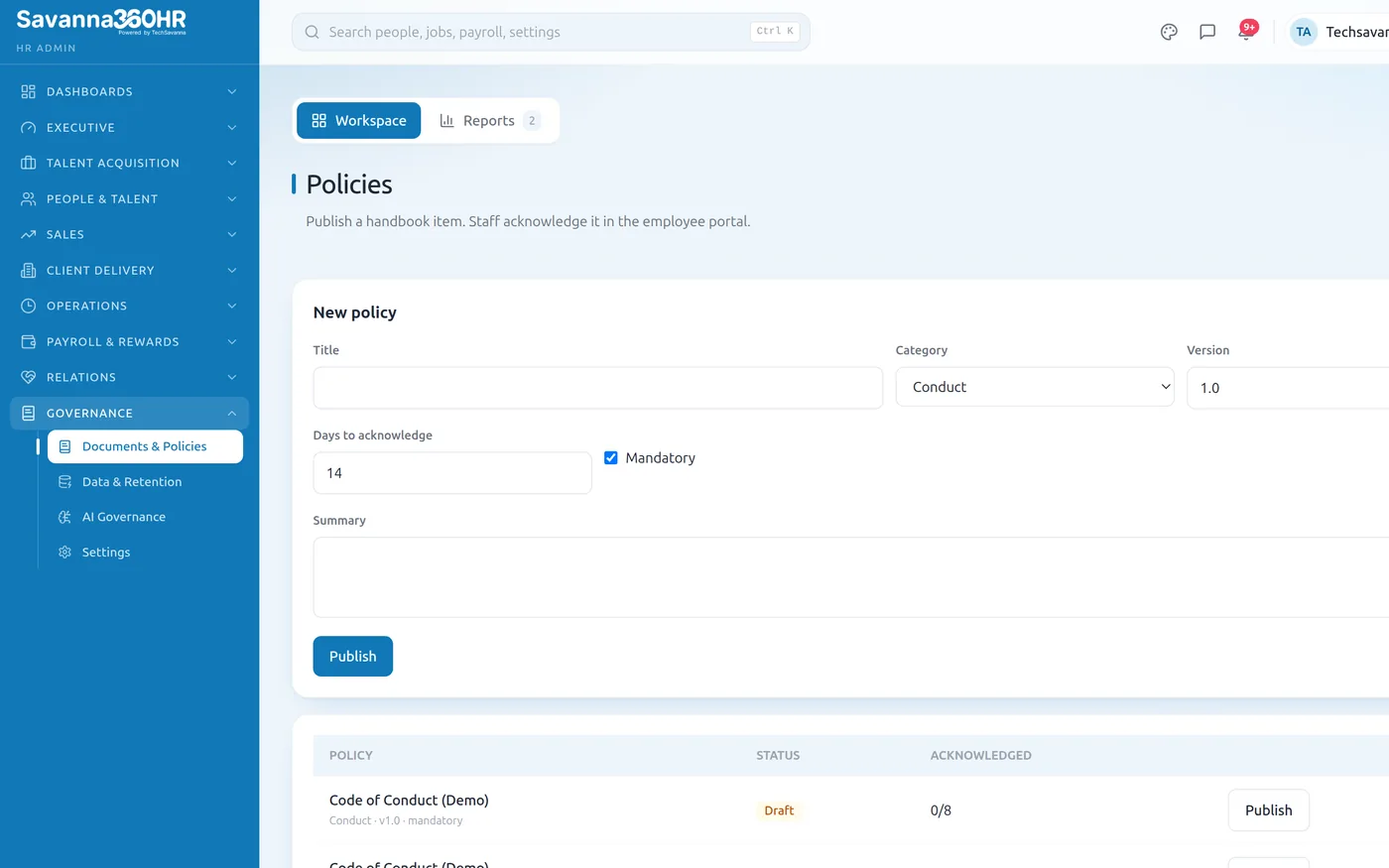1389x868 pixels.
Task: Publish the new policy form
Action: tap(353, 656)
